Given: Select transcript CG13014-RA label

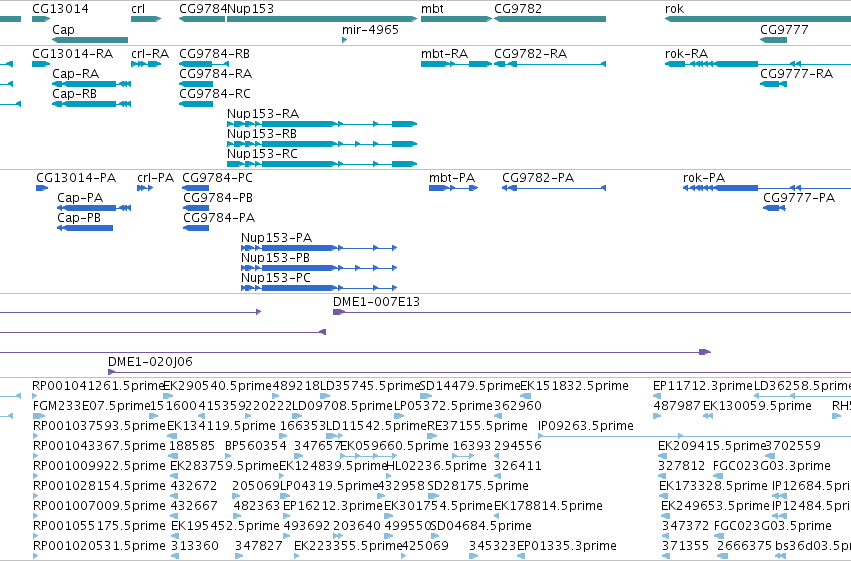Looking at the screenshot, I should [73, 54].
